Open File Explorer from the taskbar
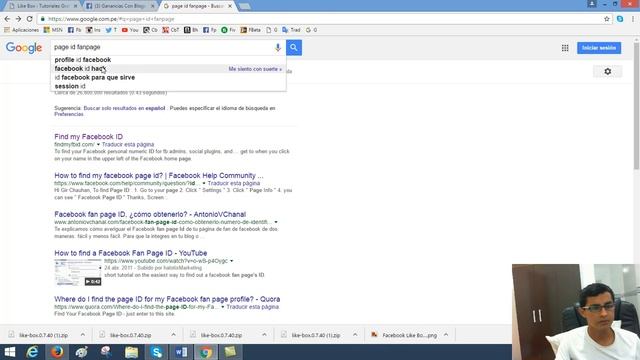Screen dimensions: 640x360 pos(131,352)
